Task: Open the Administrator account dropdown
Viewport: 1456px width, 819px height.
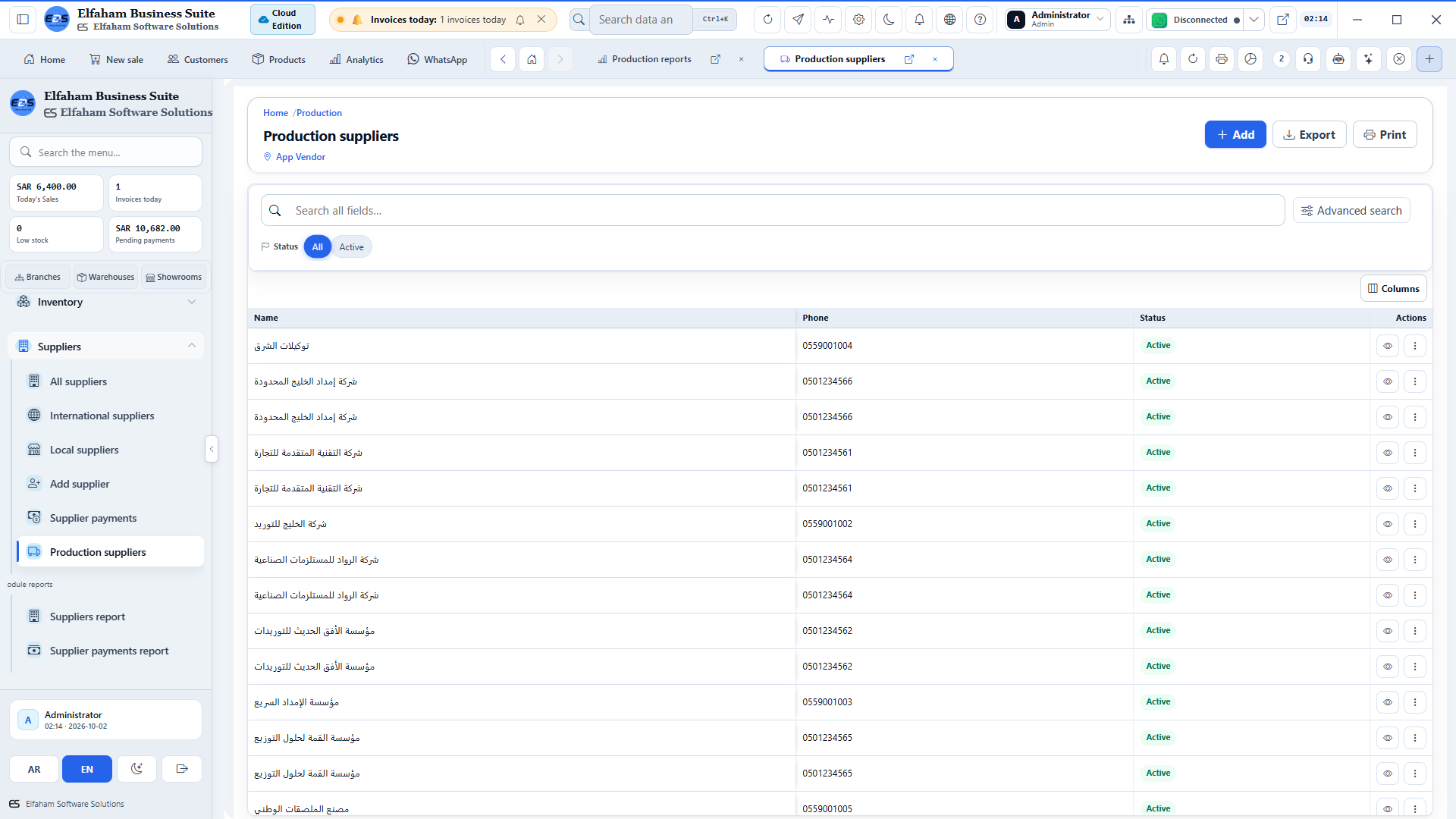Action: 1058,20
